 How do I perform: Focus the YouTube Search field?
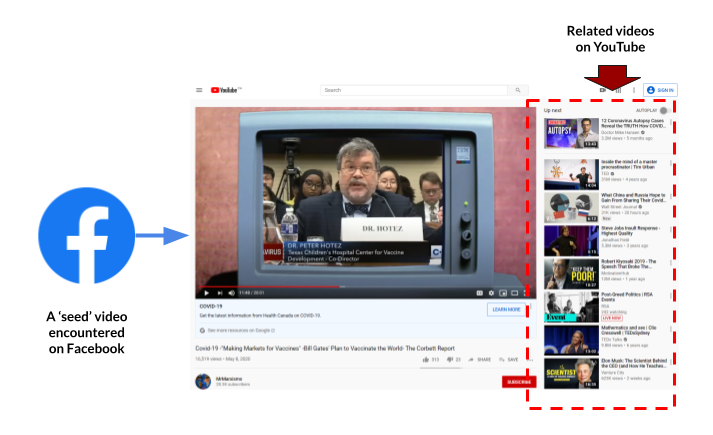click(x=414, y=90)
